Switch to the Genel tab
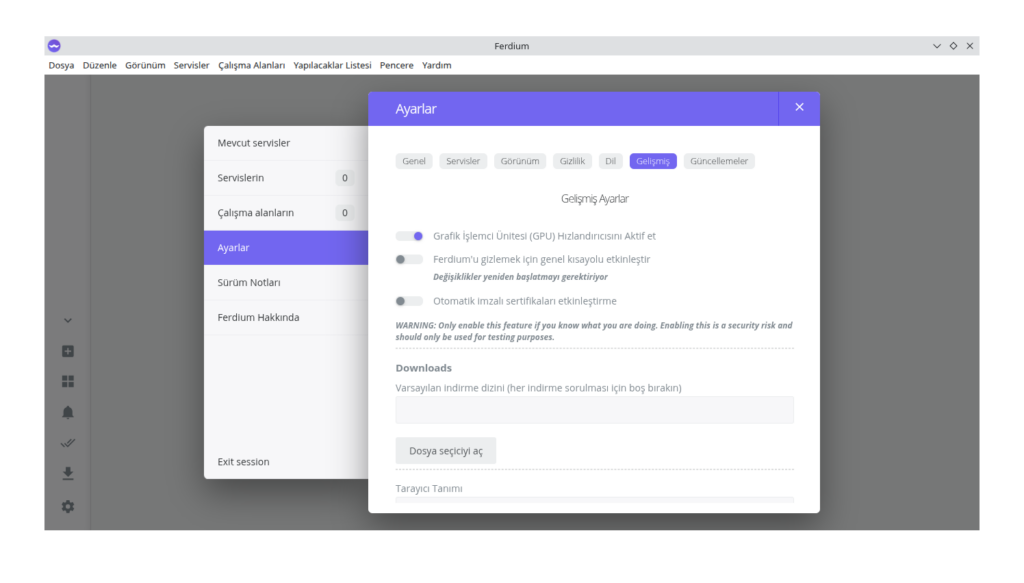The image size is (1024, 583). (414, 161)
